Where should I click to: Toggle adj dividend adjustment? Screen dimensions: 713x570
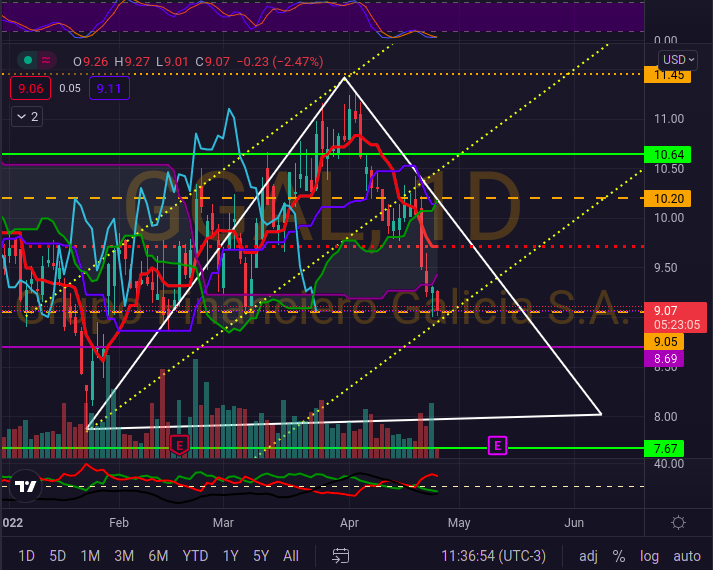[x=589, y=555]
